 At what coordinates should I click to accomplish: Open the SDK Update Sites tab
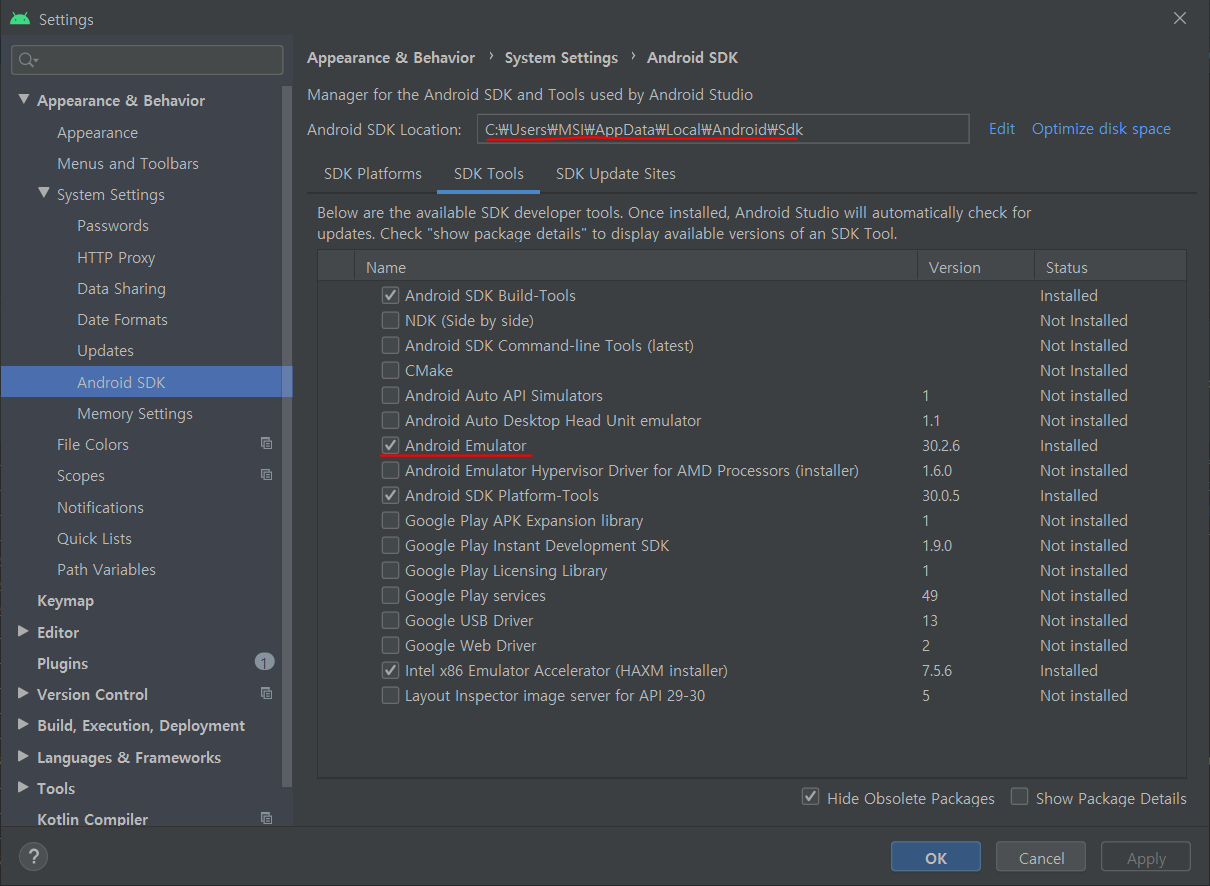616,174
